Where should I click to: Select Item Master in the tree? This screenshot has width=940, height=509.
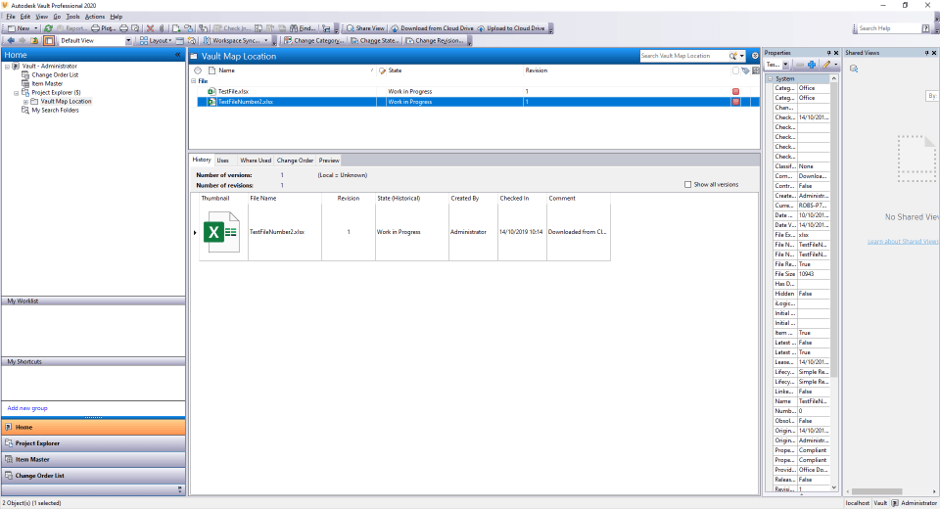tap(47, 84)
